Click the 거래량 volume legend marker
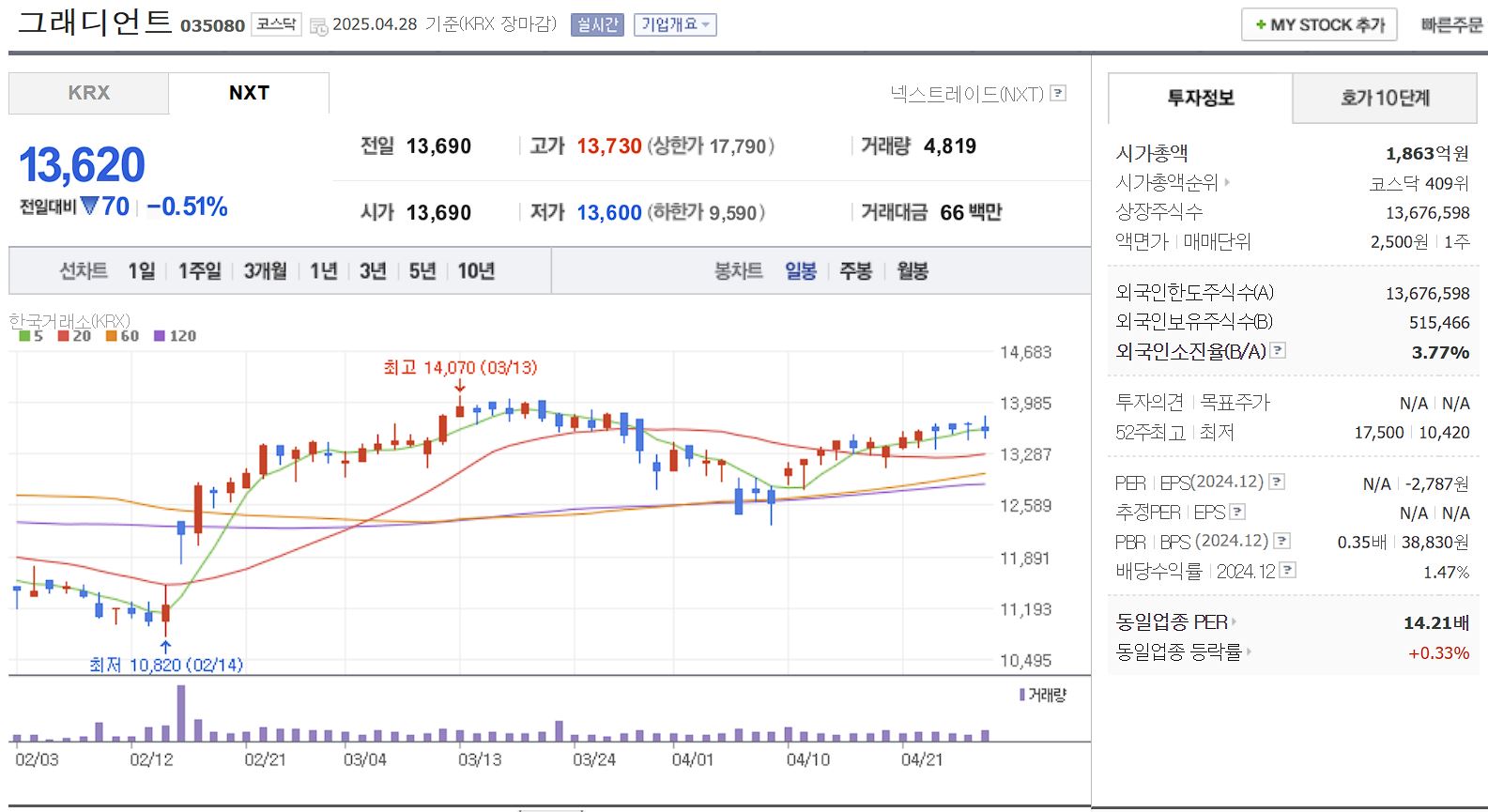The height and width of the screenshot is (812, 1488). pos(1022,695)
